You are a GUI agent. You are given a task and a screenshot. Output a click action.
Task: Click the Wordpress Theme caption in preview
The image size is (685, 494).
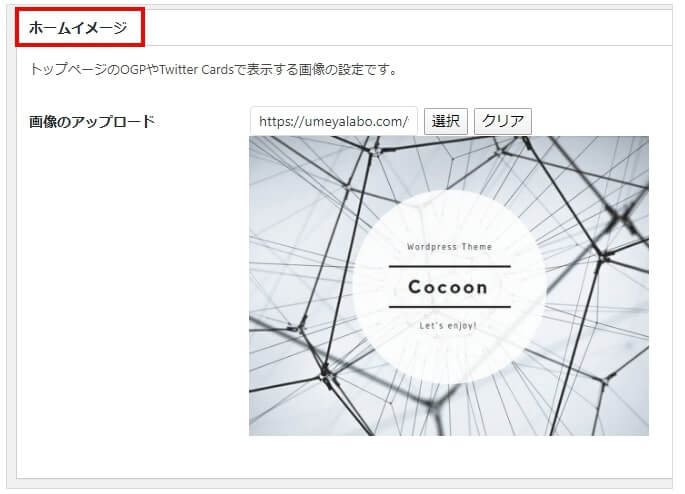[x=450, y=247]
